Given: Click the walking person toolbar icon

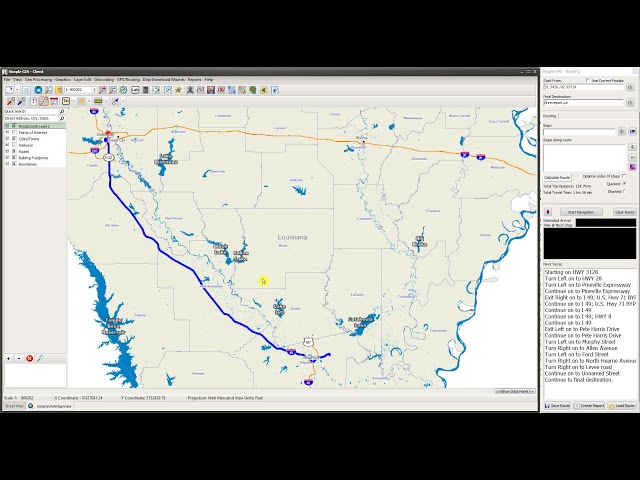Looking at the screenshot, I should click(190, 90).
